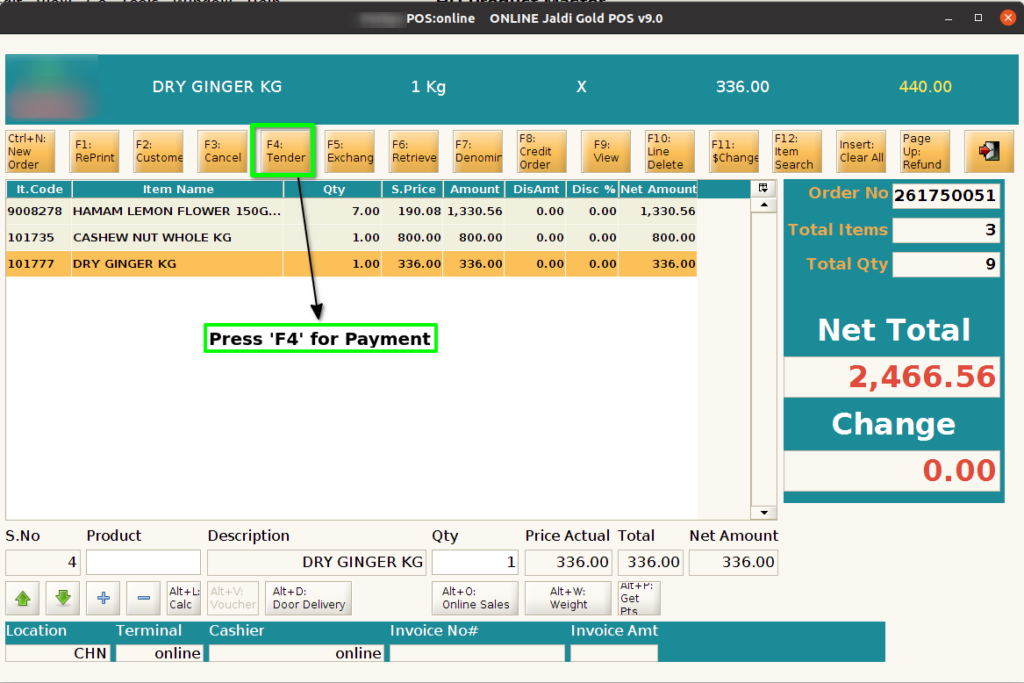
Task: Click the Alt+W Weight button
Action: pos(568,598)
